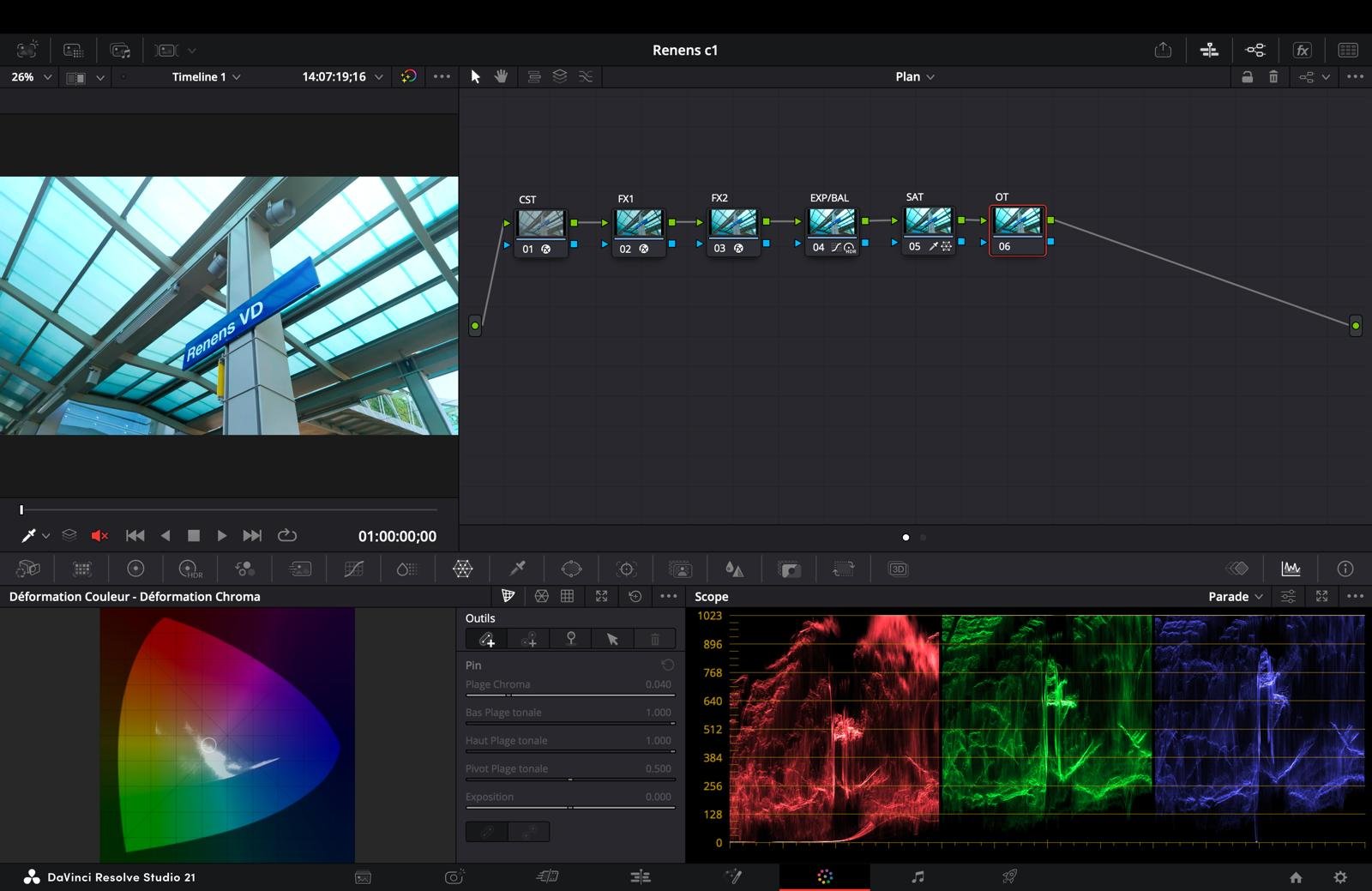Viewport: 1372px width, 891px height.
Task: Open the Color Warper palette
Action: coord(462,569)
